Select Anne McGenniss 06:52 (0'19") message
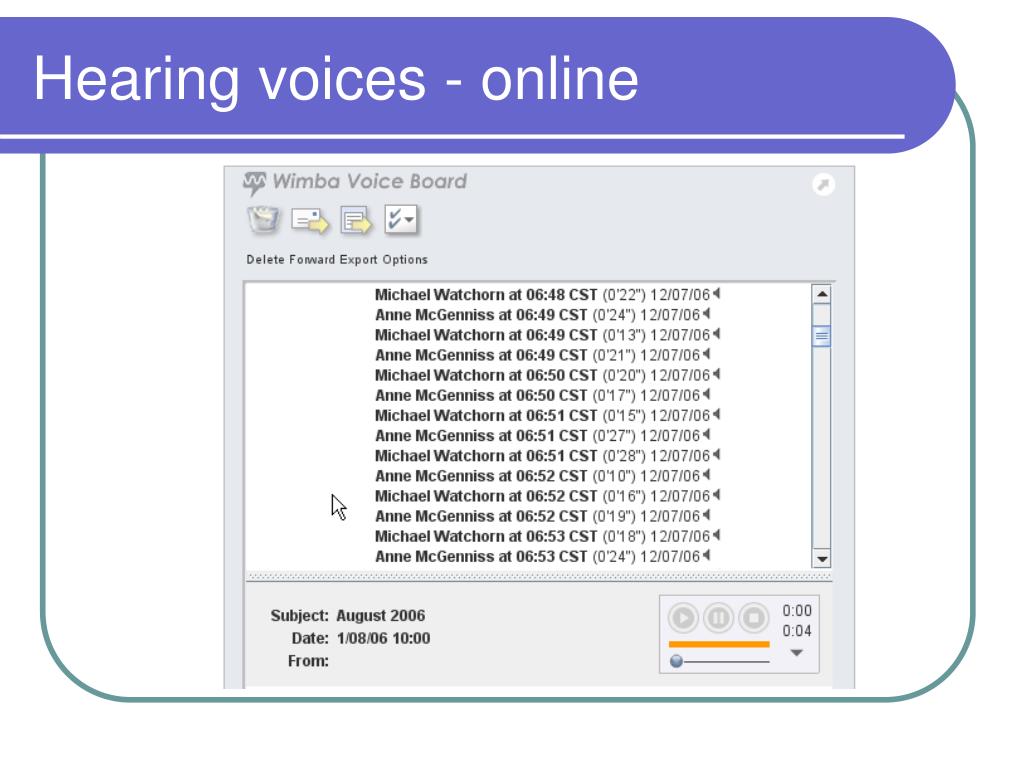The width and height of the screenshot is (1024, 768). (542, 516)
